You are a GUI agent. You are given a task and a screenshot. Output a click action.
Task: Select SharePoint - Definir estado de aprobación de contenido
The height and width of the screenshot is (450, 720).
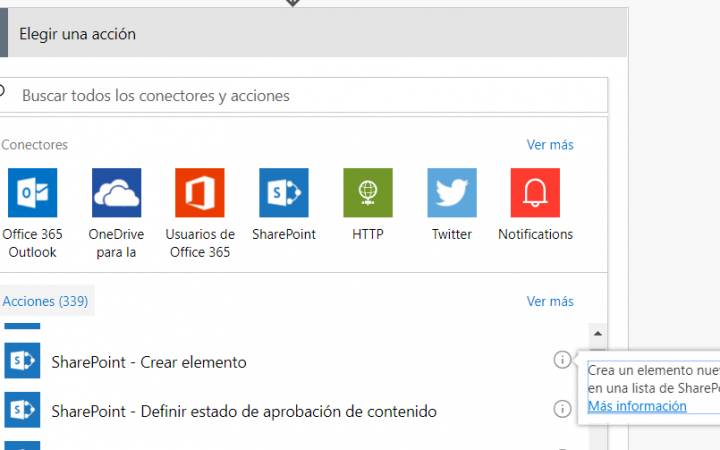click(244, 411)
